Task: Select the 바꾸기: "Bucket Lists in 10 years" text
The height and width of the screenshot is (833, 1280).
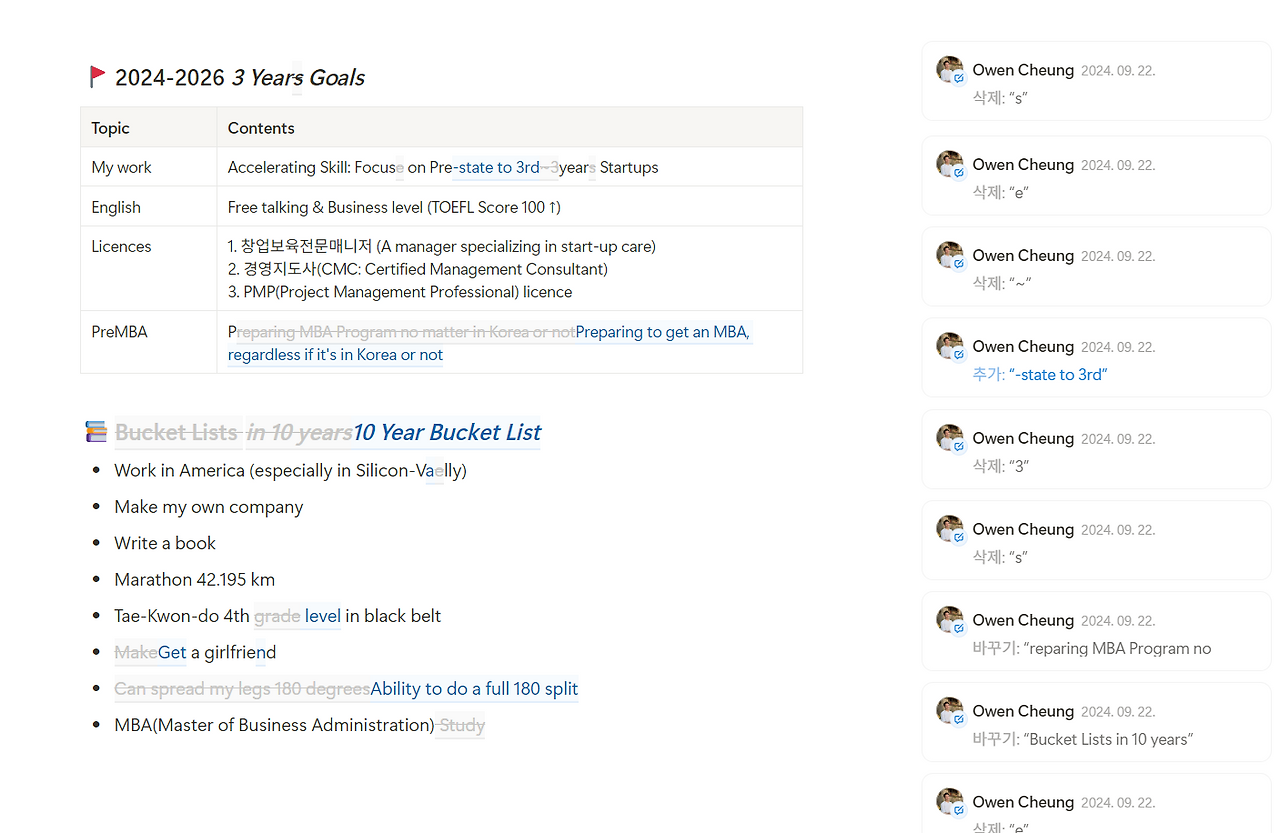Action: point(1083,740)
